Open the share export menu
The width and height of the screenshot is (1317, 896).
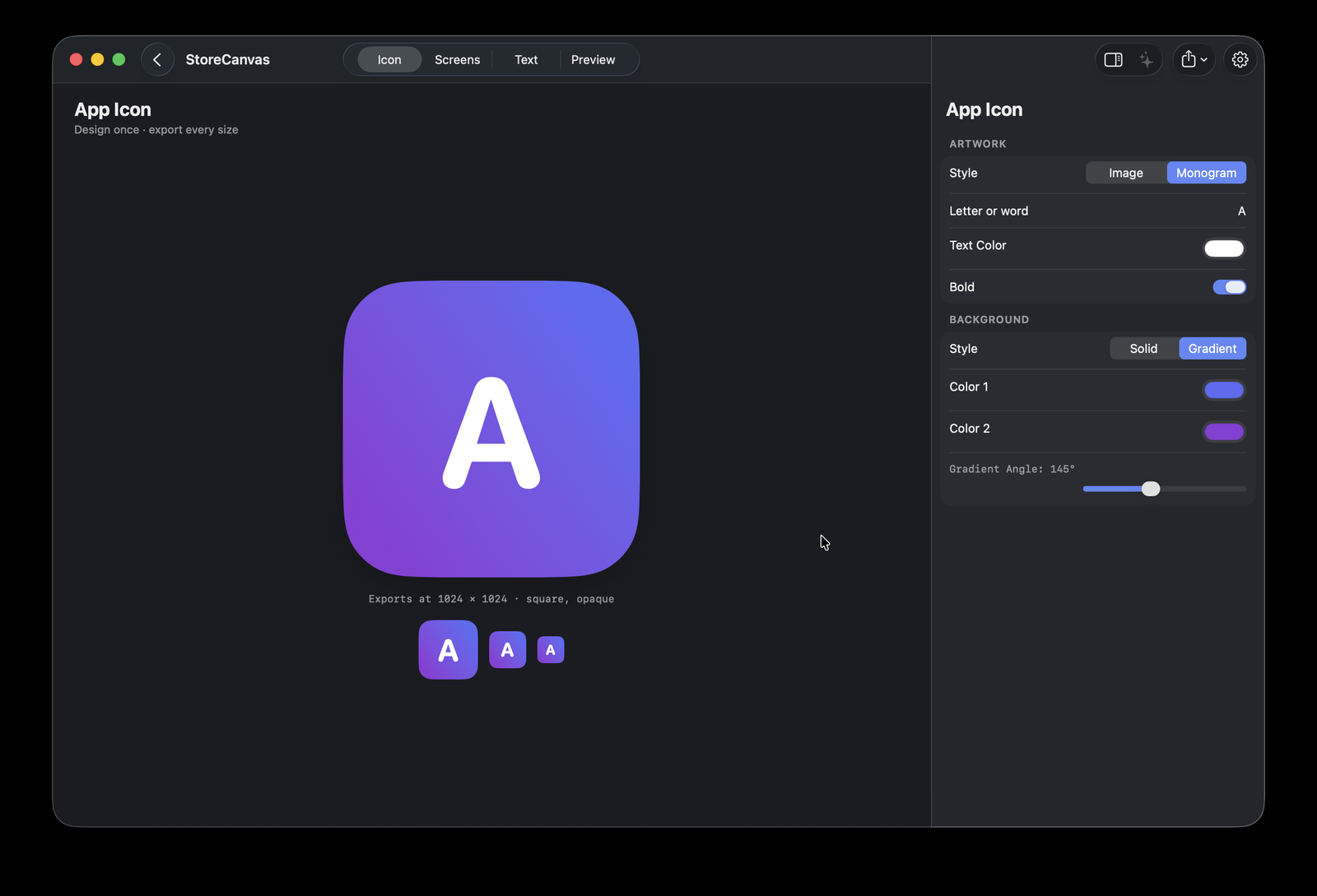(1194, 59)
